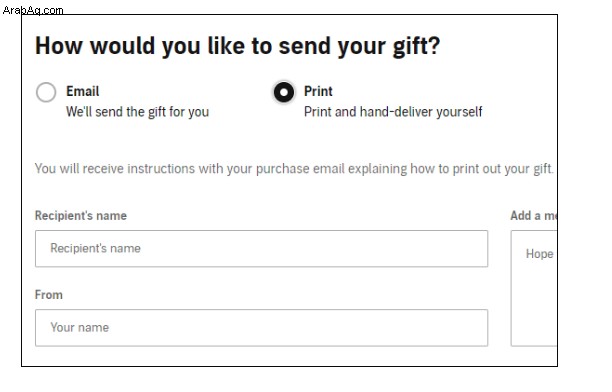Viewport: 612px width, 392px height.
Task: Click empty area below the Hope placeholder
Action: point(535,305)
